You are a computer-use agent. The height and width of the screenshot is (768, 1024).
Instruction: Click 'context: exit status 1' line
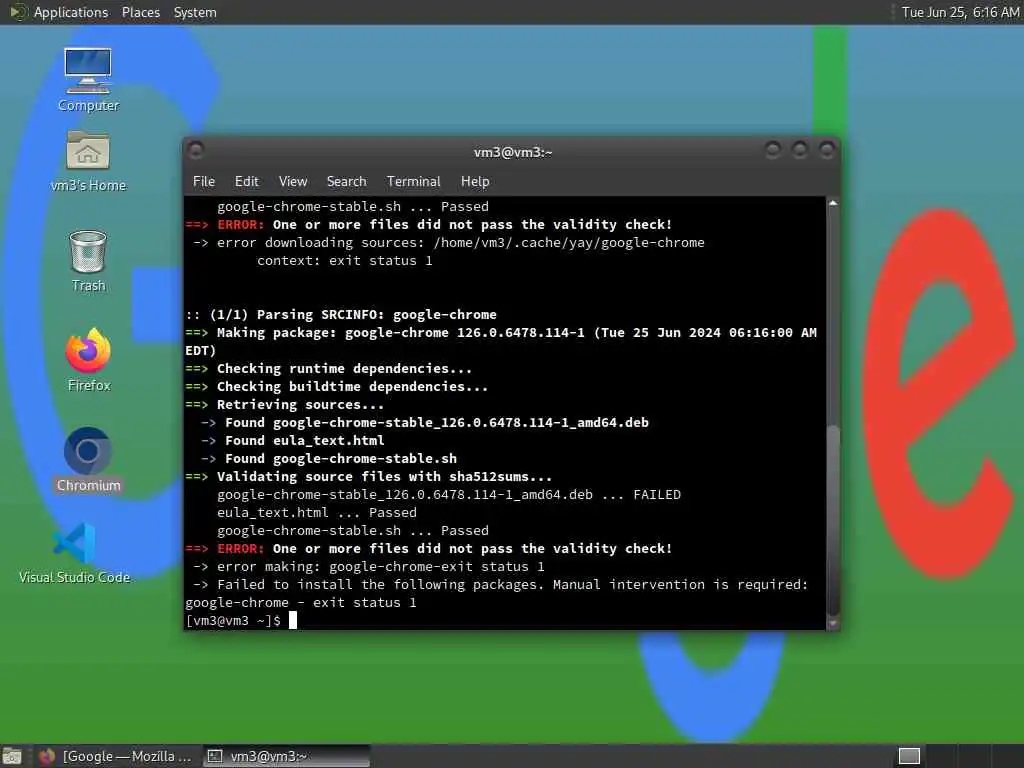pyautogui.click(x=344, y=261)
